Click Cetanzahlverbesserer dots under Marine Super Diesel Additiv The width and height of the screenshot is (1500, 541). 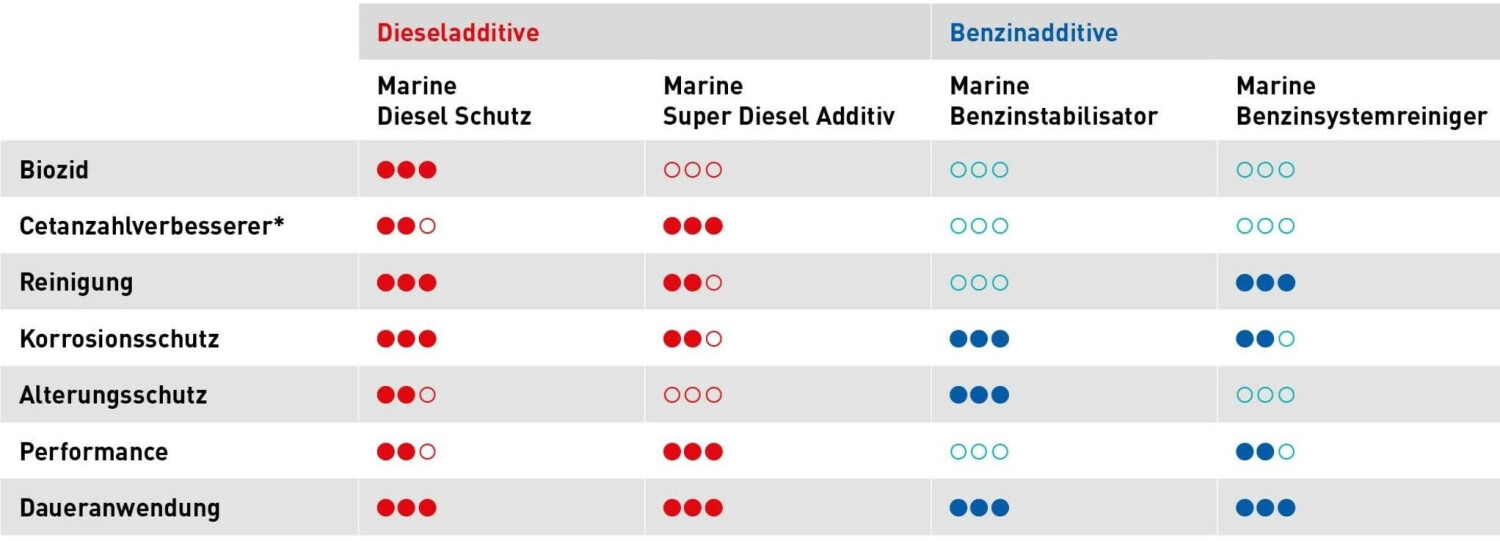(692, 226)
